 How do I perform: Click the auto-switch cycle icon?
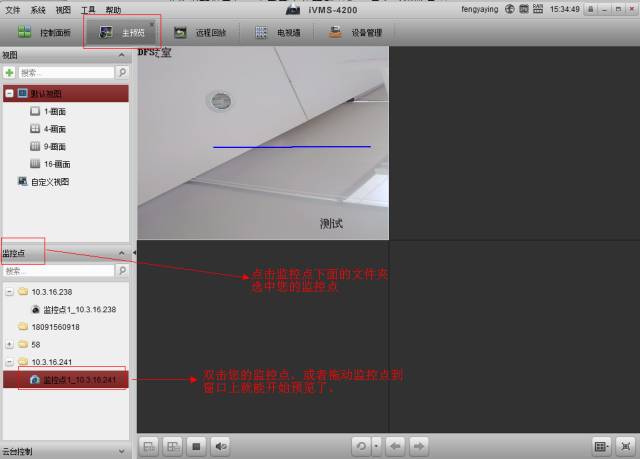point(359,446)
